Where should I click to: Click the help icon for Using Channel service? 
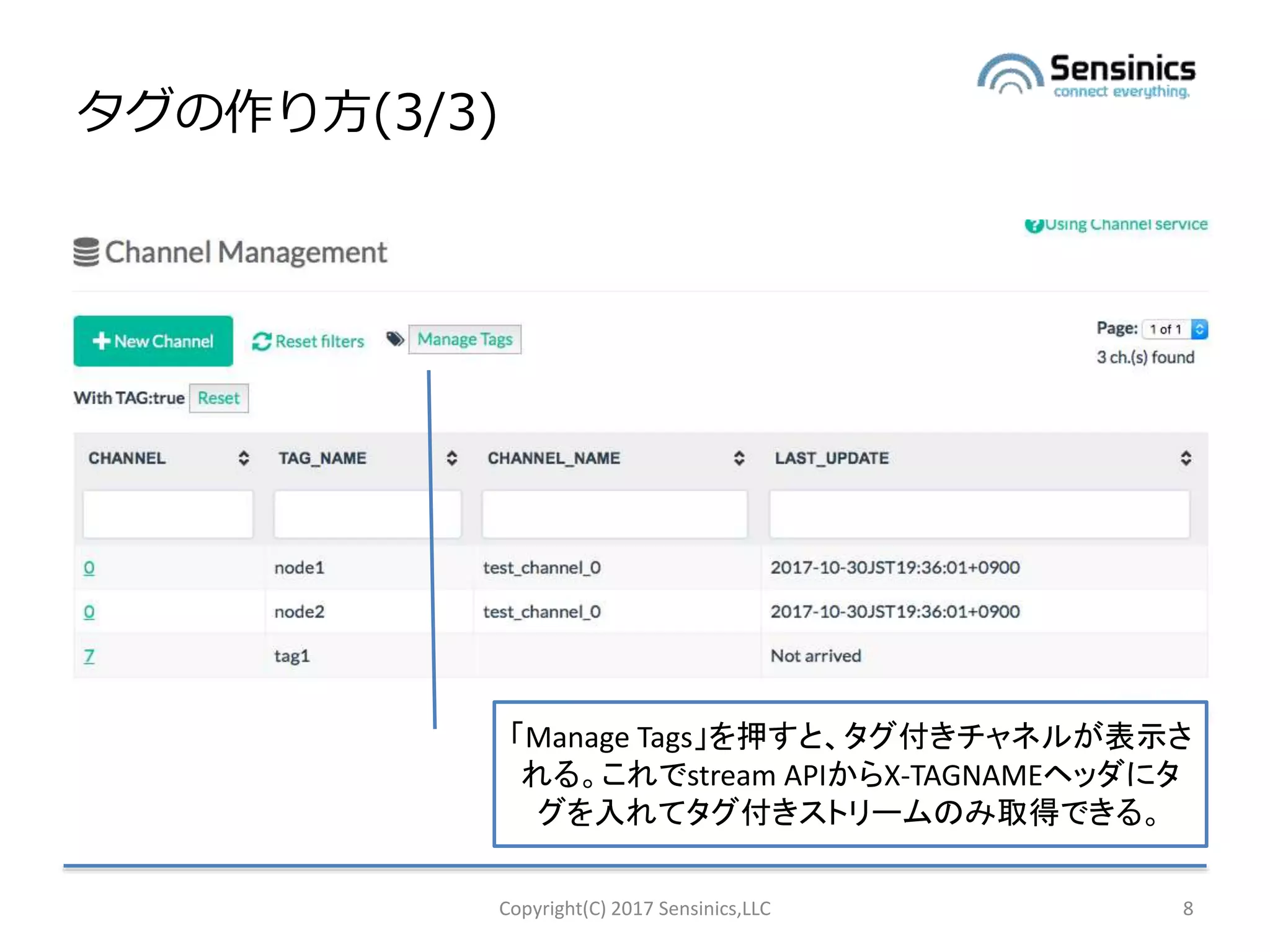pos(1033,225)
